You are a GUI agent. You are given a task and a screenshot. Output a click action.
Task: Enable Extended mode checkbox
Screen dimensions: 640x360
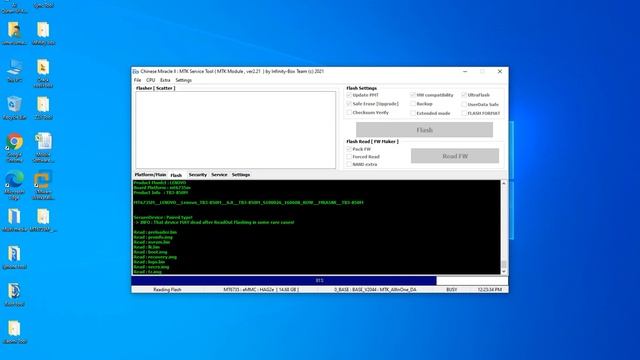click(x=413, y=113)
